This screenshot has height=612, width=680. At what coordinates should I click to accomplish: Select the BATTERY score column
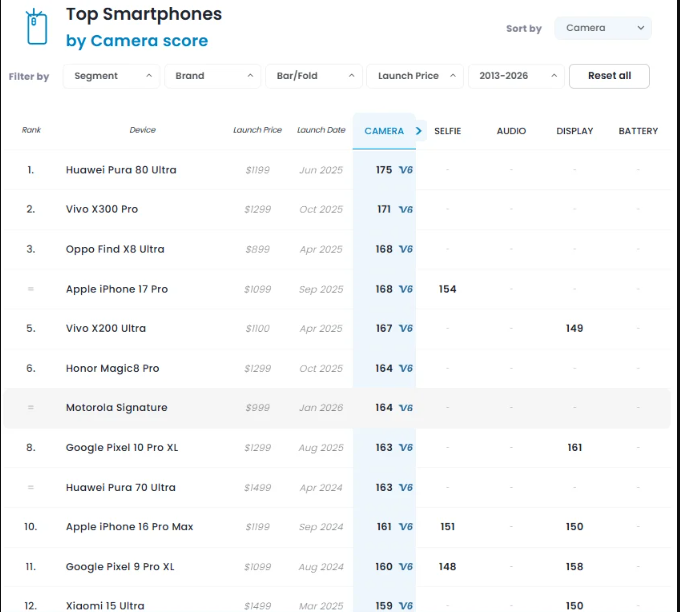tap(638, 131)
